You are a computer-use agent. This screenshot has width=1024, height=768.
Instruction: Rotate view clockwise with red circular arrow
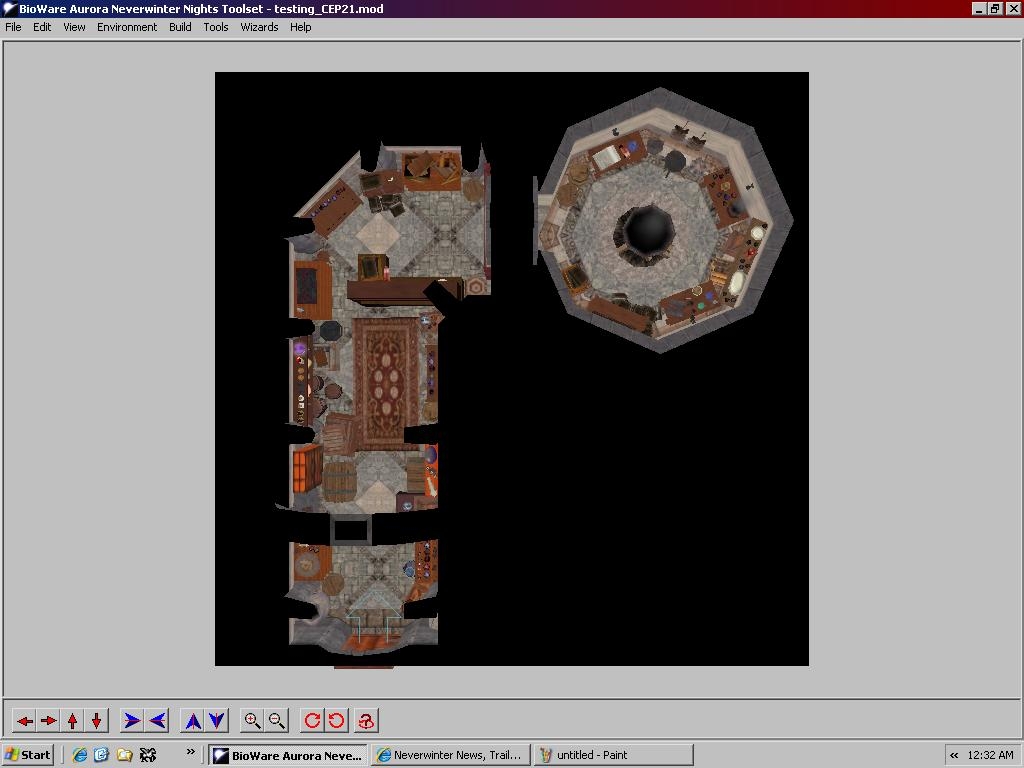click(x=313, y=720)
